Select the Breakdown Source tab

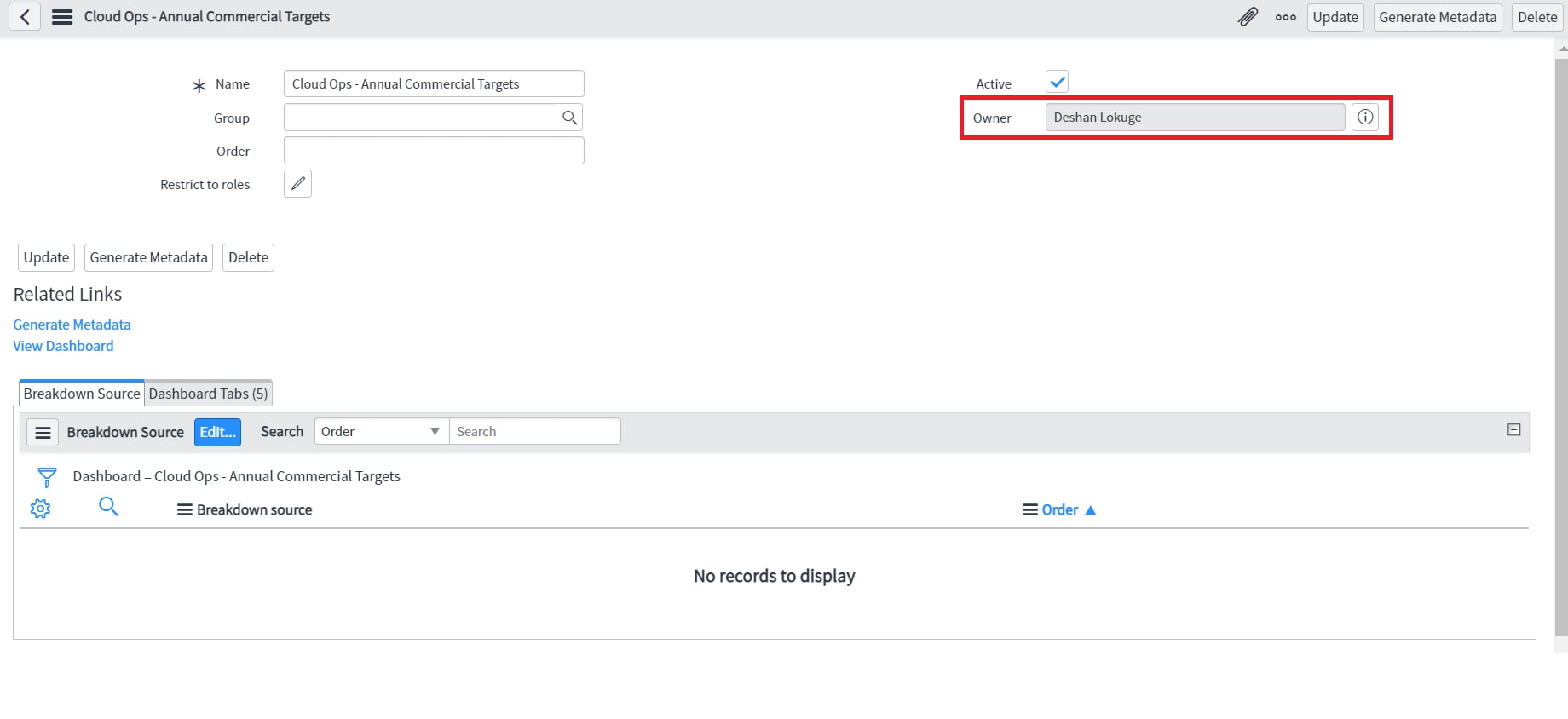(x=82, y=394)
